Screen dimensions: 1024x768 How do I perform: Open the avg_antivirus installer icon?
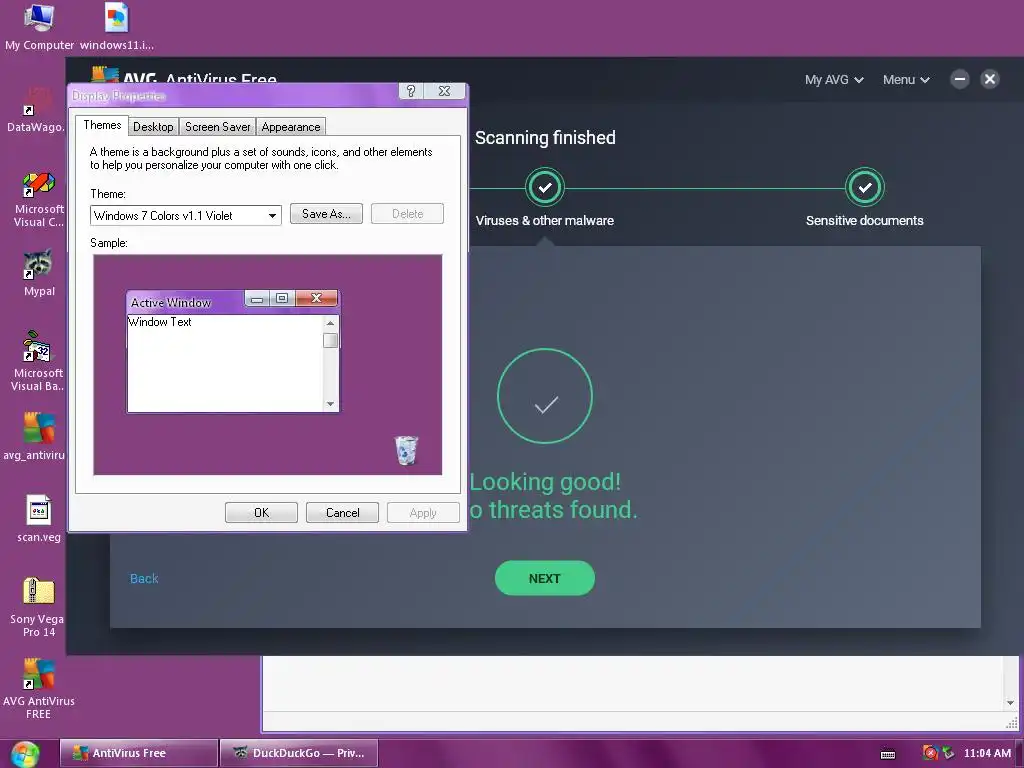(x=35, y=436)
